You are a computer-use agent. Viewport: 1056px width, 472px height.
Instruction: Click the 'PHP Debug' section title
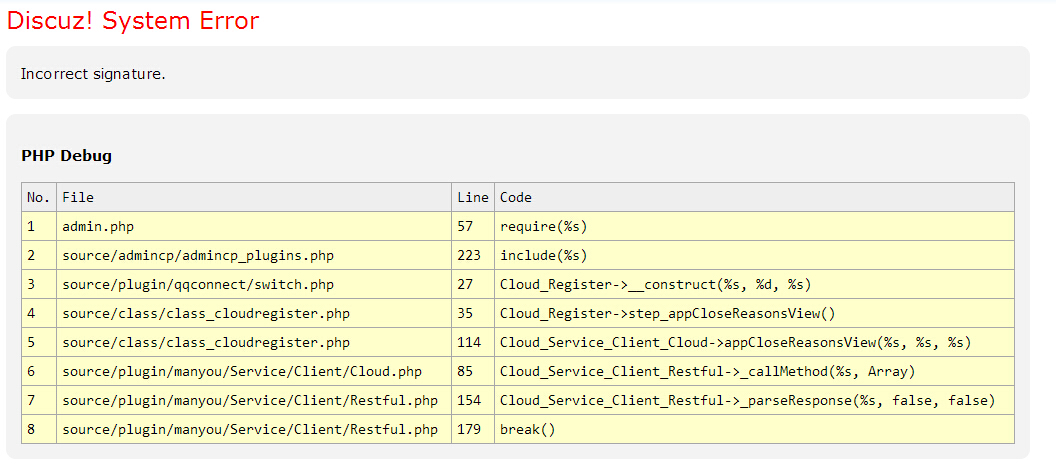tap(66, 156)
